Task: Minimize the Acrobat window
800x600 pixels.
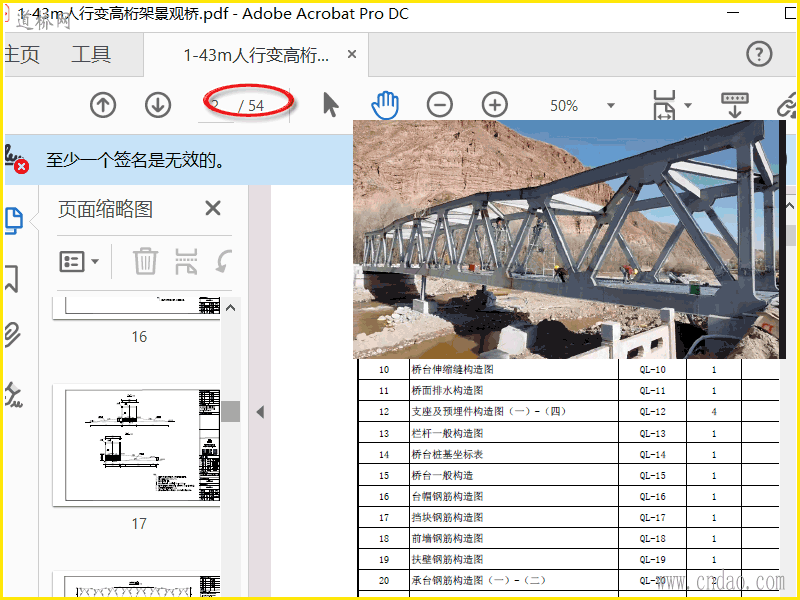Action: coord(733,12)
